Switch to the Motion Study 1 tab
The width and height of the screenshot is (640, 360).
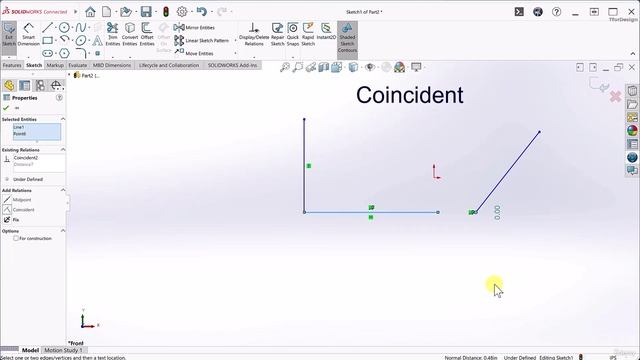point(63,350)
